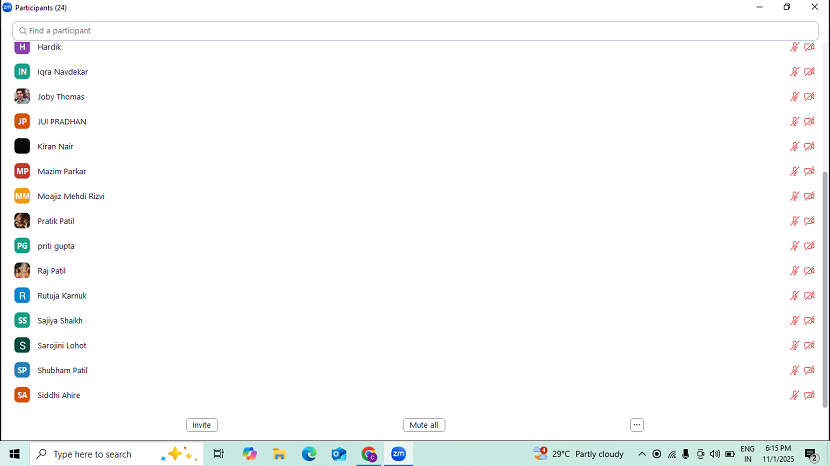Open the three-dots more options menu

pos(636,425)
